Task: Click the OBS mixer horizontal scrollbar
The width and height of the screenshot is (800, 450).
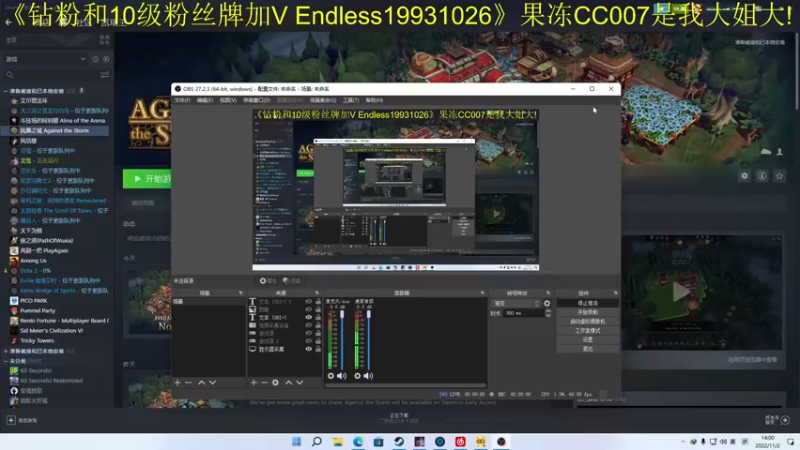Action: click(406, 386)
